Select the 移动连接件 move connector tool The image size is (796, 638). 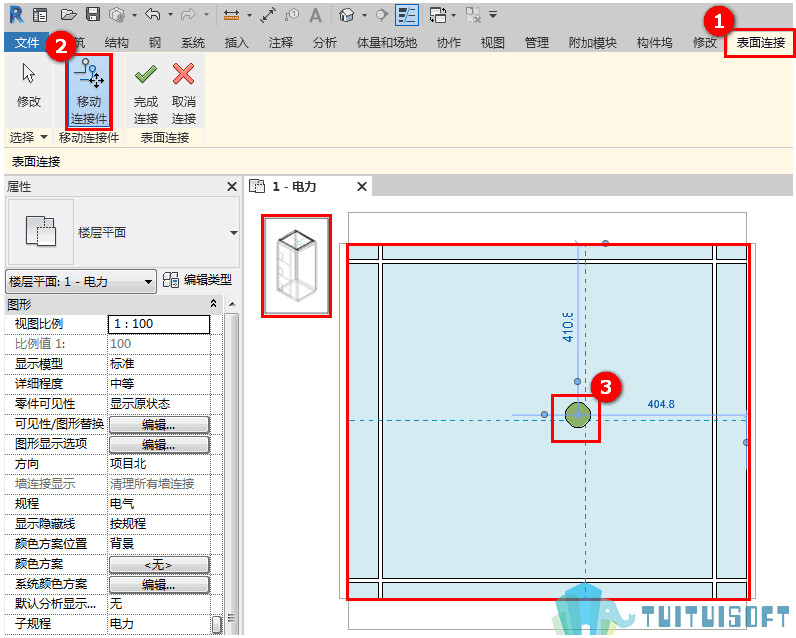(89, 91)
